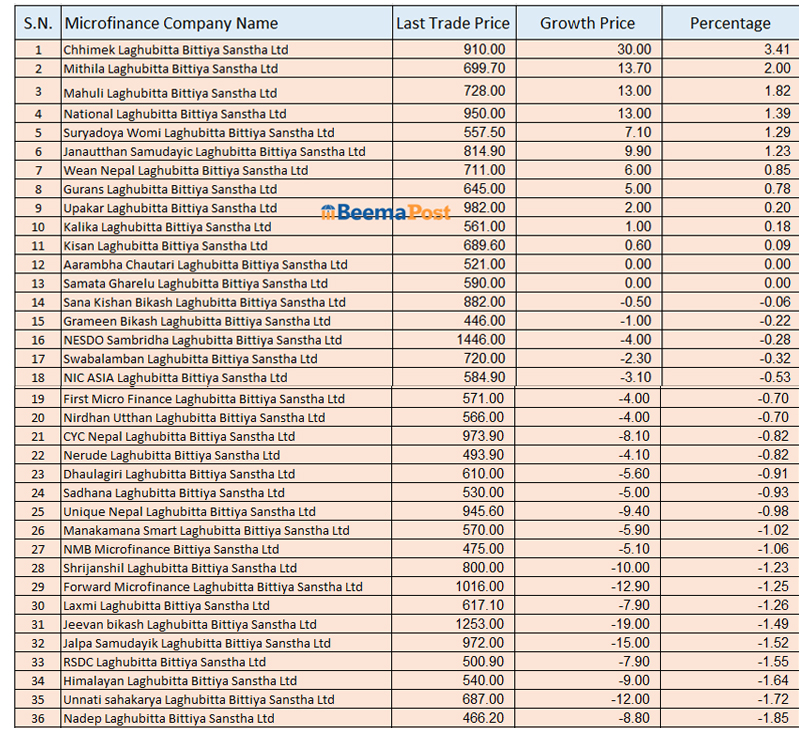Screen dimensions: 799x747
Task: Click the BeemaPost watermark logo
Action: [386, 212]
